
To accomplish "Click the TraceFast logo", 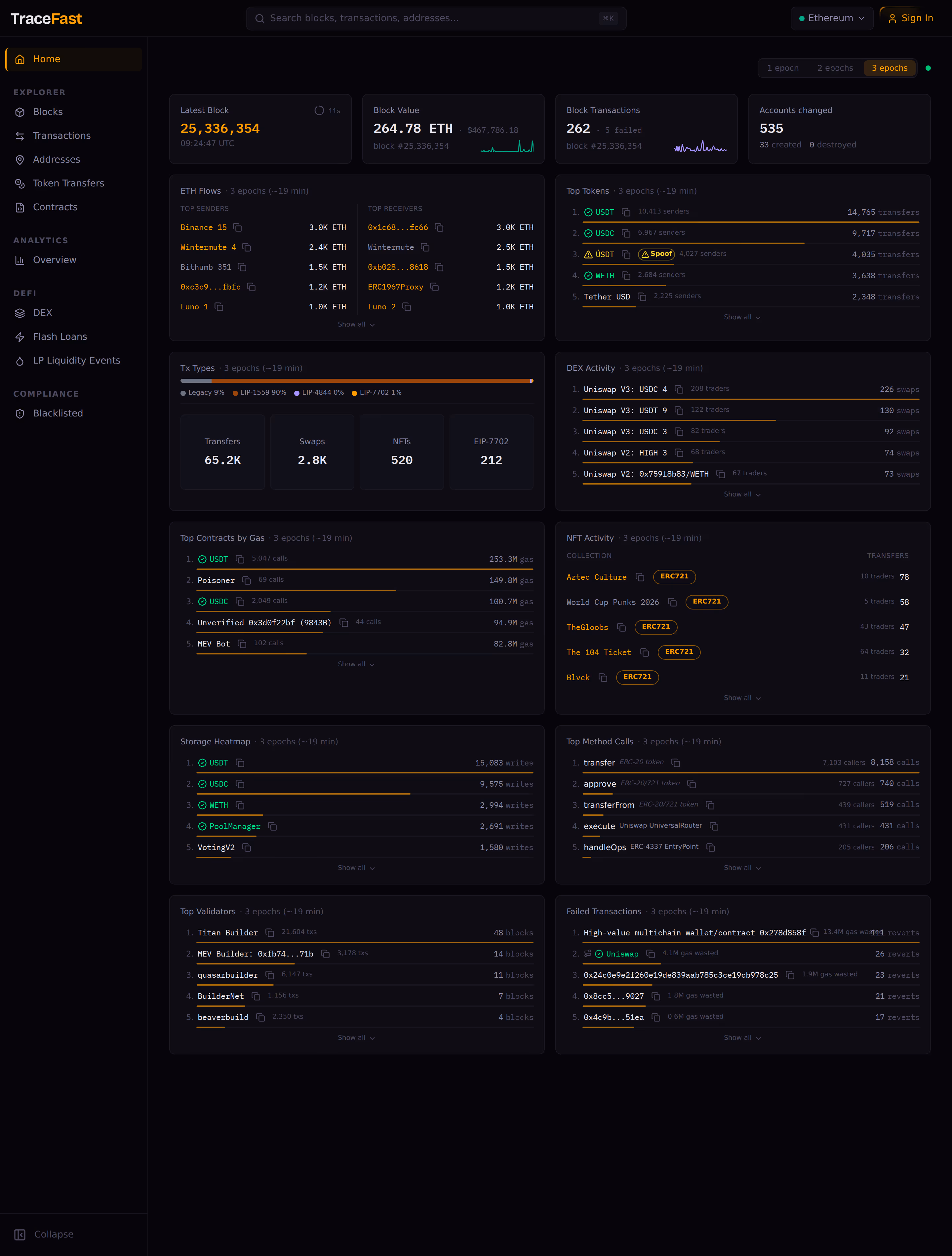I will (x=46, y=19).
